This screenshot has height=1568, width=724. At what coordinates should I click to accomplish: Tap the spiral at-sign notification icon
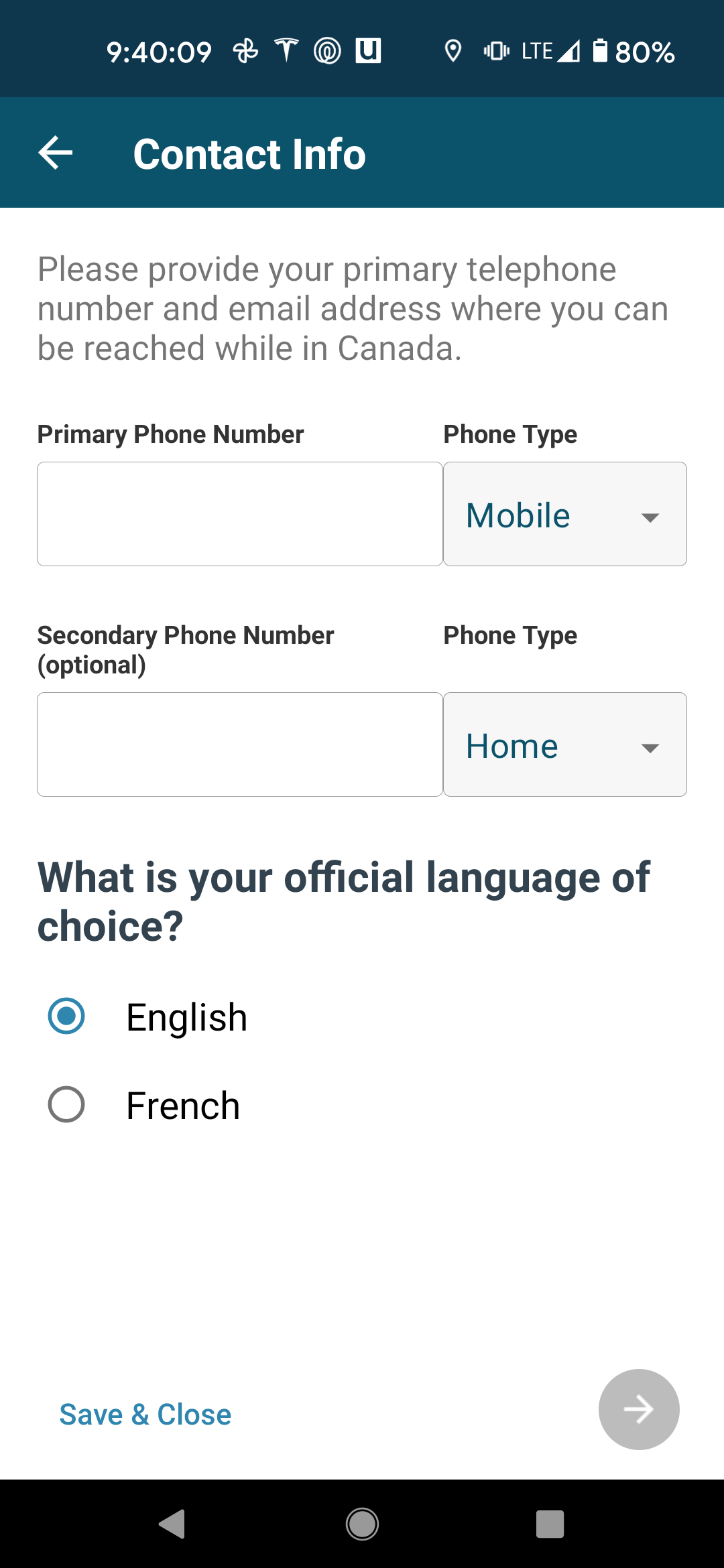(327, 51)
